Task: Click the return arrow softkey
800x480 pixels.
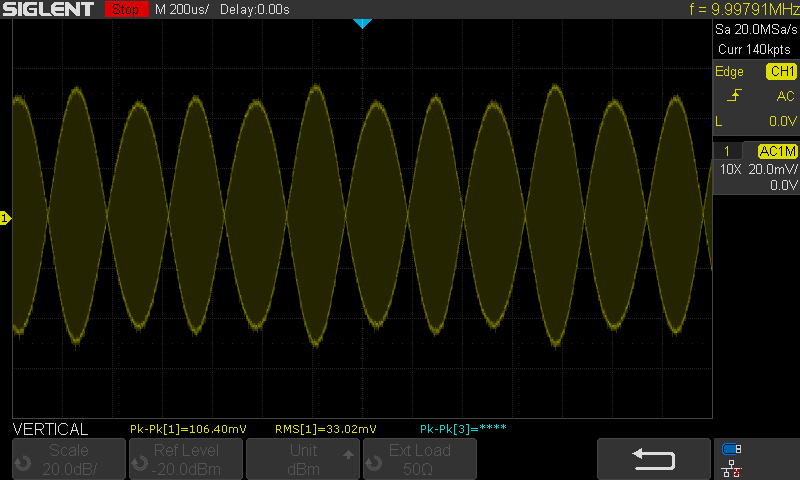Action: tap(654, 459)
